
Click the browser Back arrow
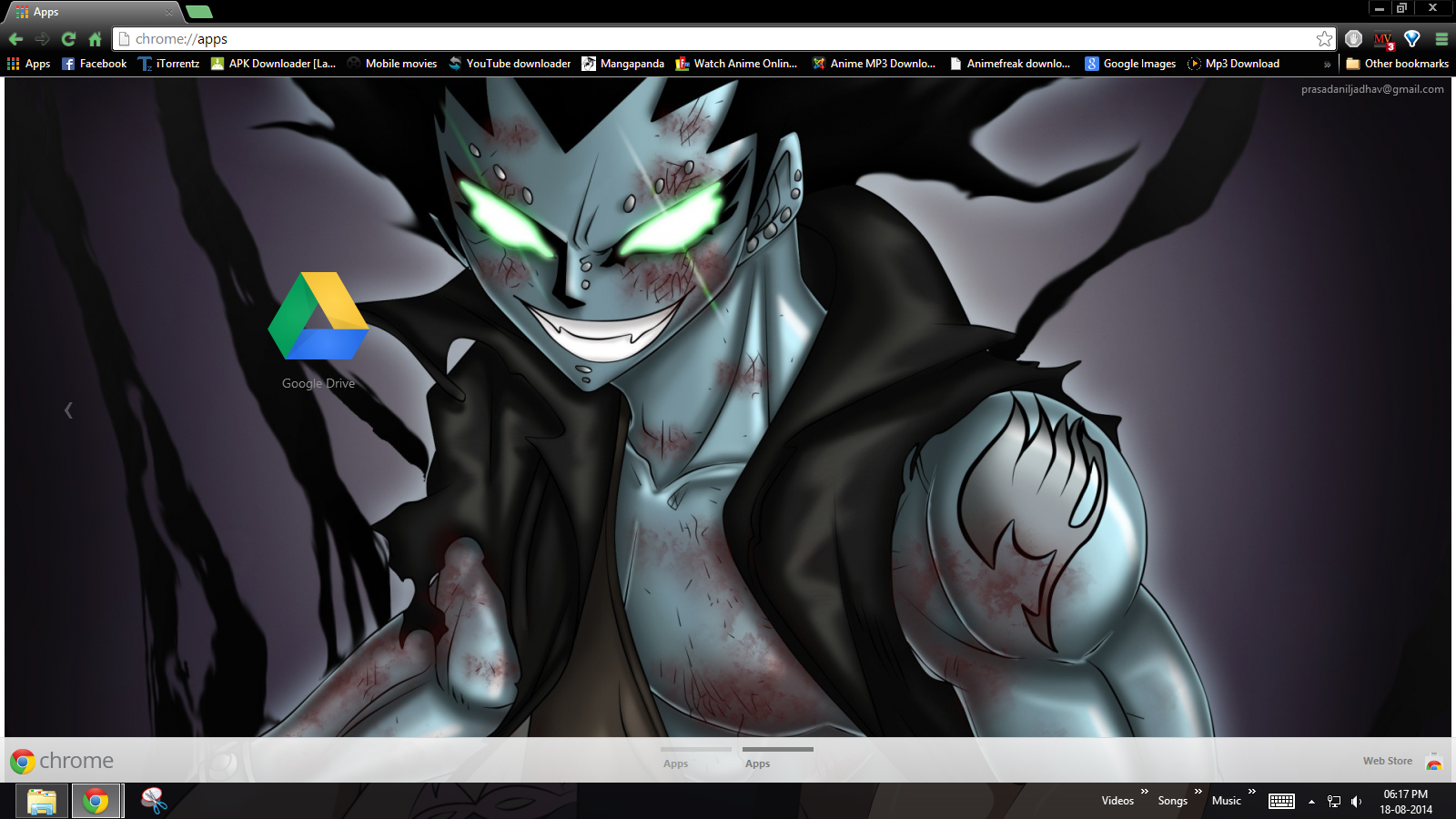[15, 39]
